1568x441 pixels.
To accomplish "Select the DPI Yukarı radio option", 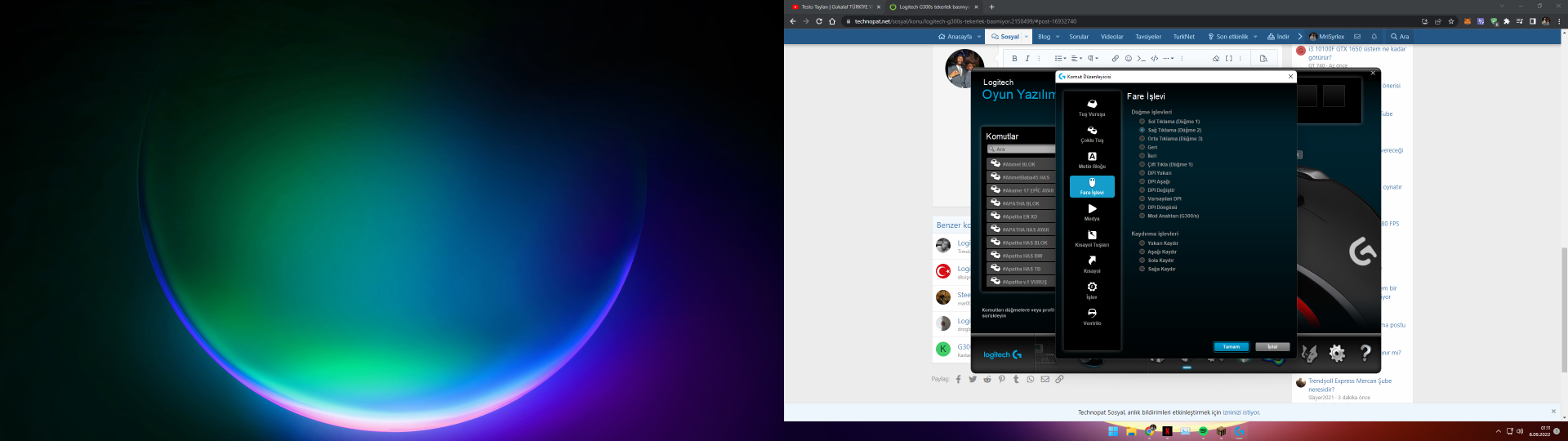I will (x=1142, y=173).
